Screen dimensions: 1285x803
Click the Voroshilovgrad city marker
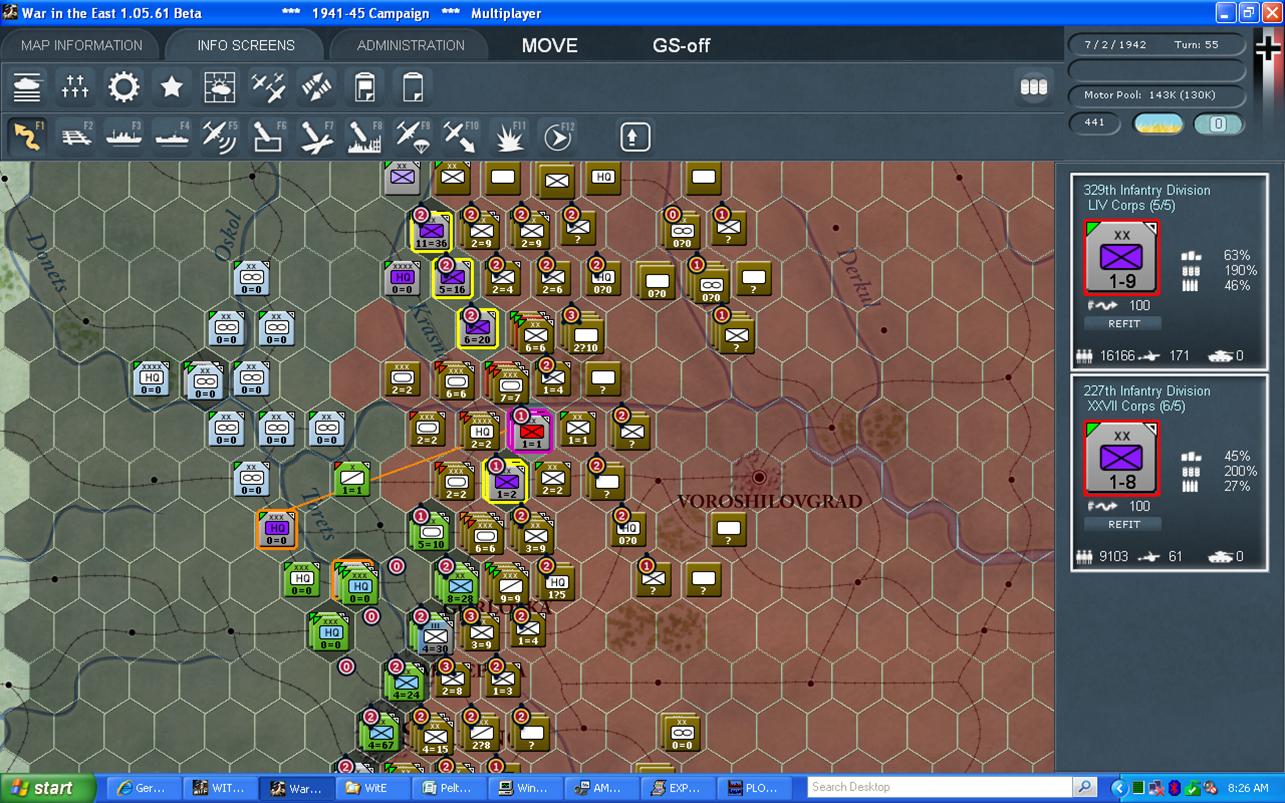[759, 477]
